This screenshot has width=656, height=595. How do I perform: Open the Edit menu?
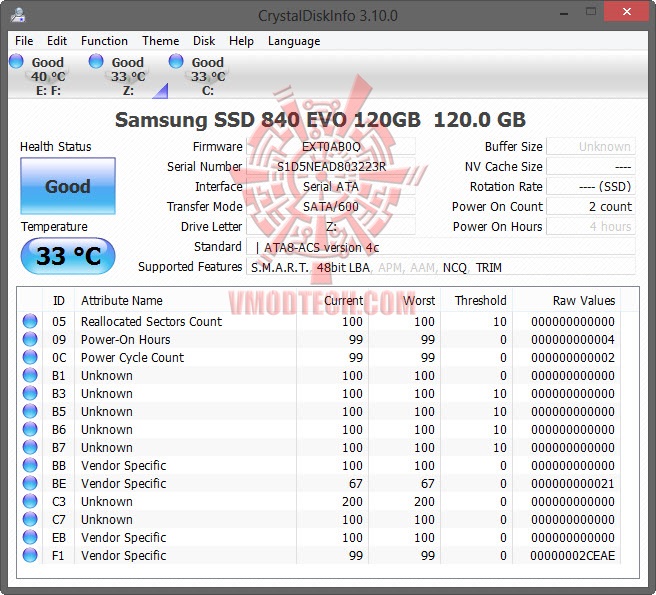pos(56,41)
